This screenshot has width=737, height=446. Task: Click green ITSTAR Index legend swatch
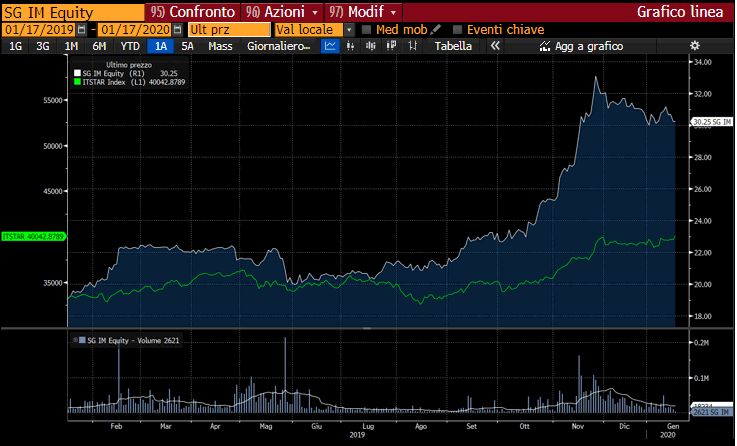(77, 81)
